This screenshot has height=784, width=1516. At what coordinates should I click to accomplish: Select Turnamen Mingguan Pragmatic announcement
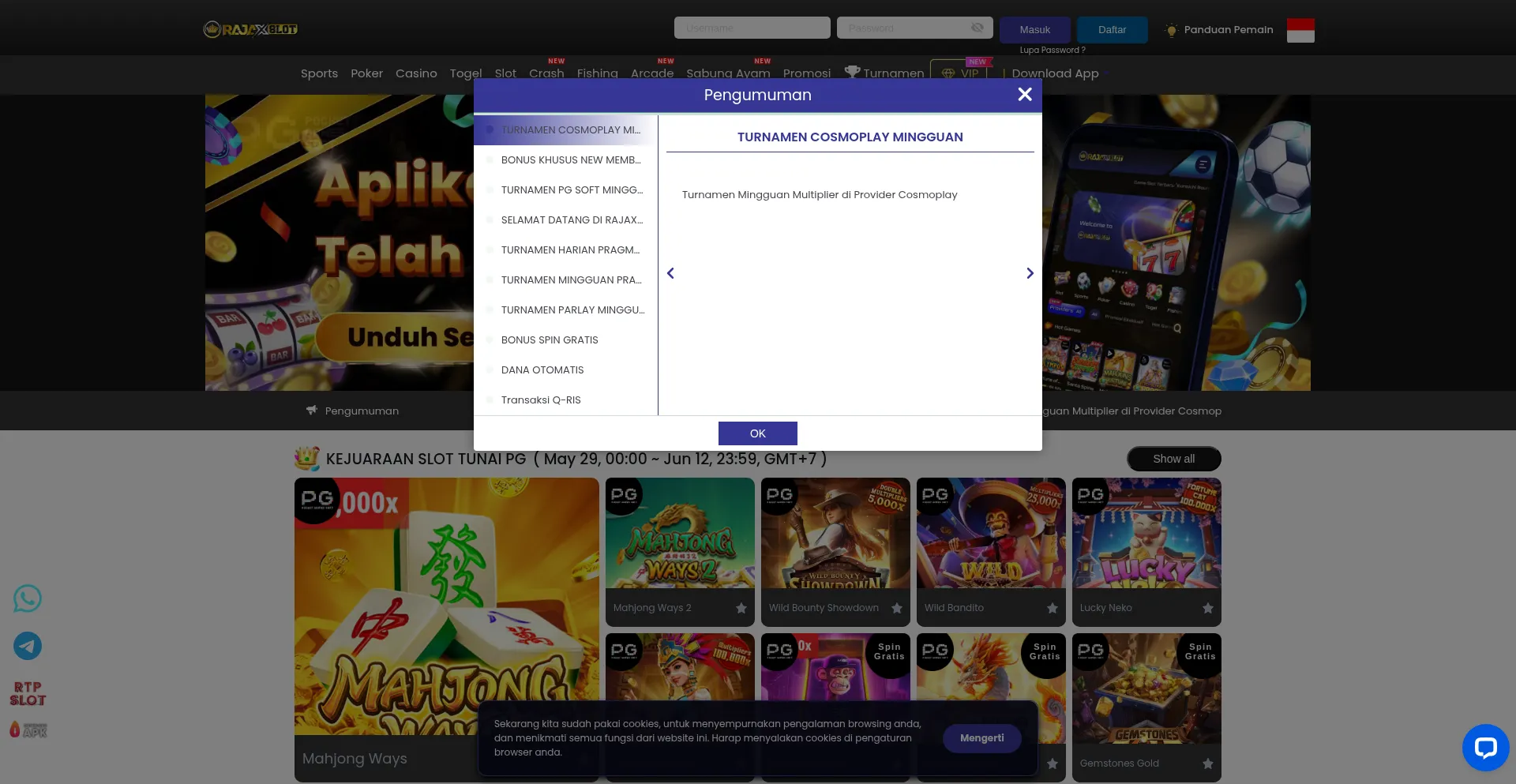coord(565,280)
